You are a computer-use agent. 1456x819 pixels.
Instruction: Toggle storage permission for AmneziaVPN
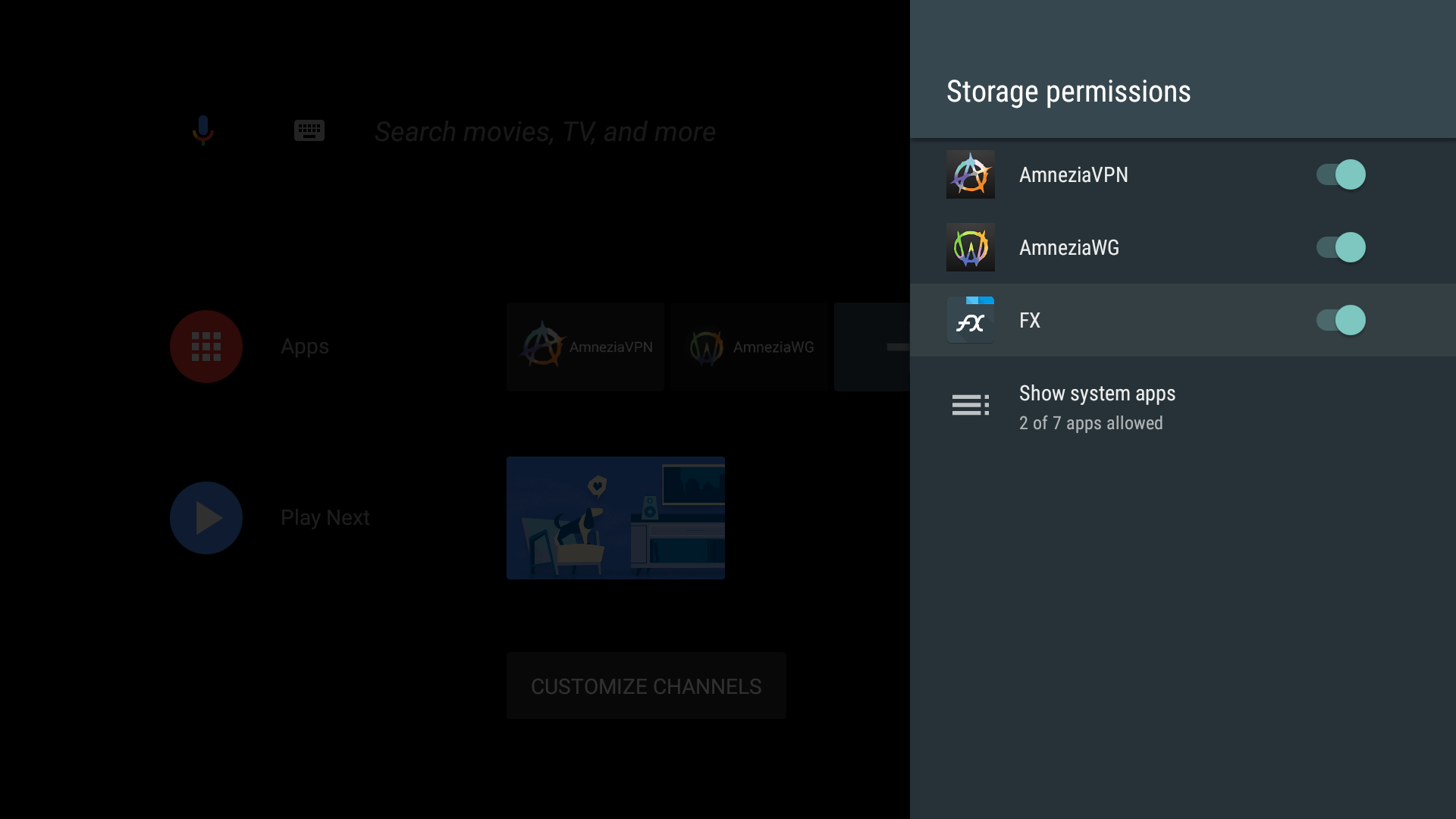1341,174
